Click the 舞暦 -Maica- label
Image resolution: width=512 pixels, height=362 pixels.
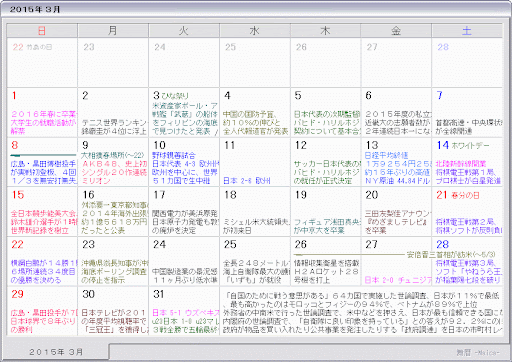[x=478, y=352]
